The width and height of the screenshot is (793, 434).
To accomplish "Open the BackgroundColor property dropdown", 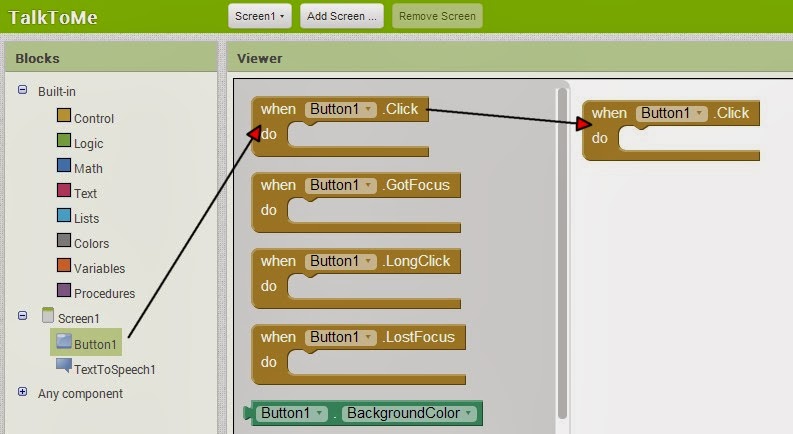I will [x=410, y=413].
